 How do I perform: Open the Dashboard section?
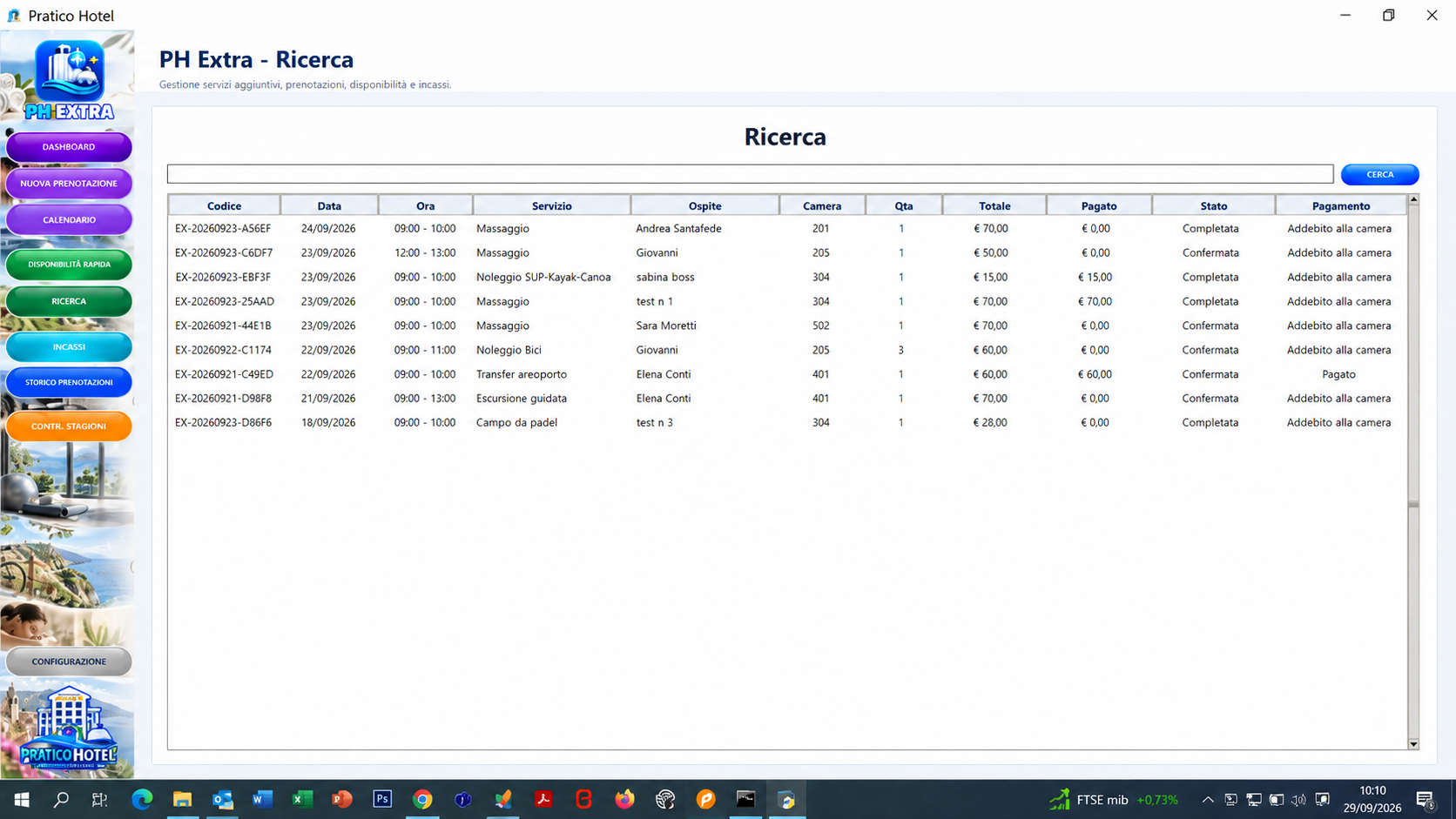click(69, 147)
